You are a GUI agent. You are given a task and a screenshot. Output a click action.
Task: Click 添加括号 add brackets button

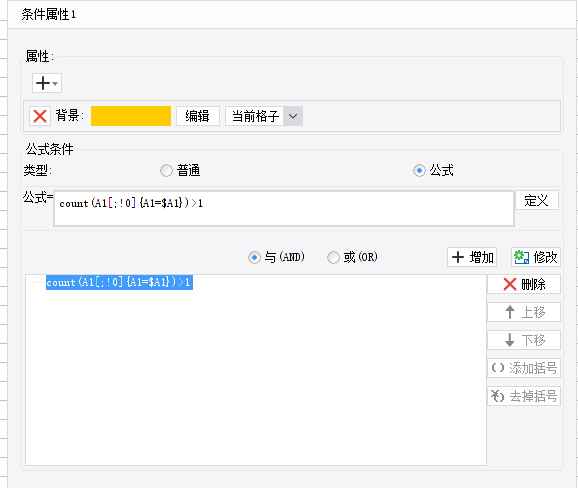524,368
